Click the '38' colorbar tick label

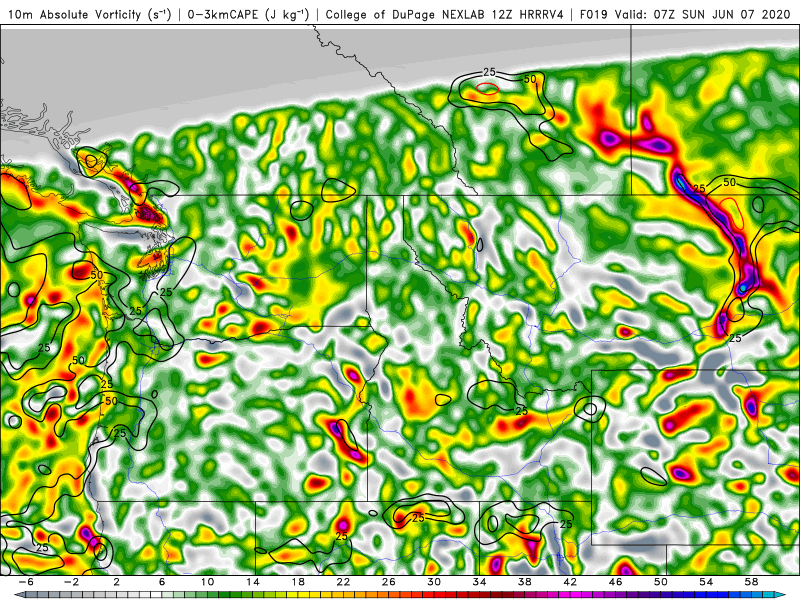[x=525, y=582]
